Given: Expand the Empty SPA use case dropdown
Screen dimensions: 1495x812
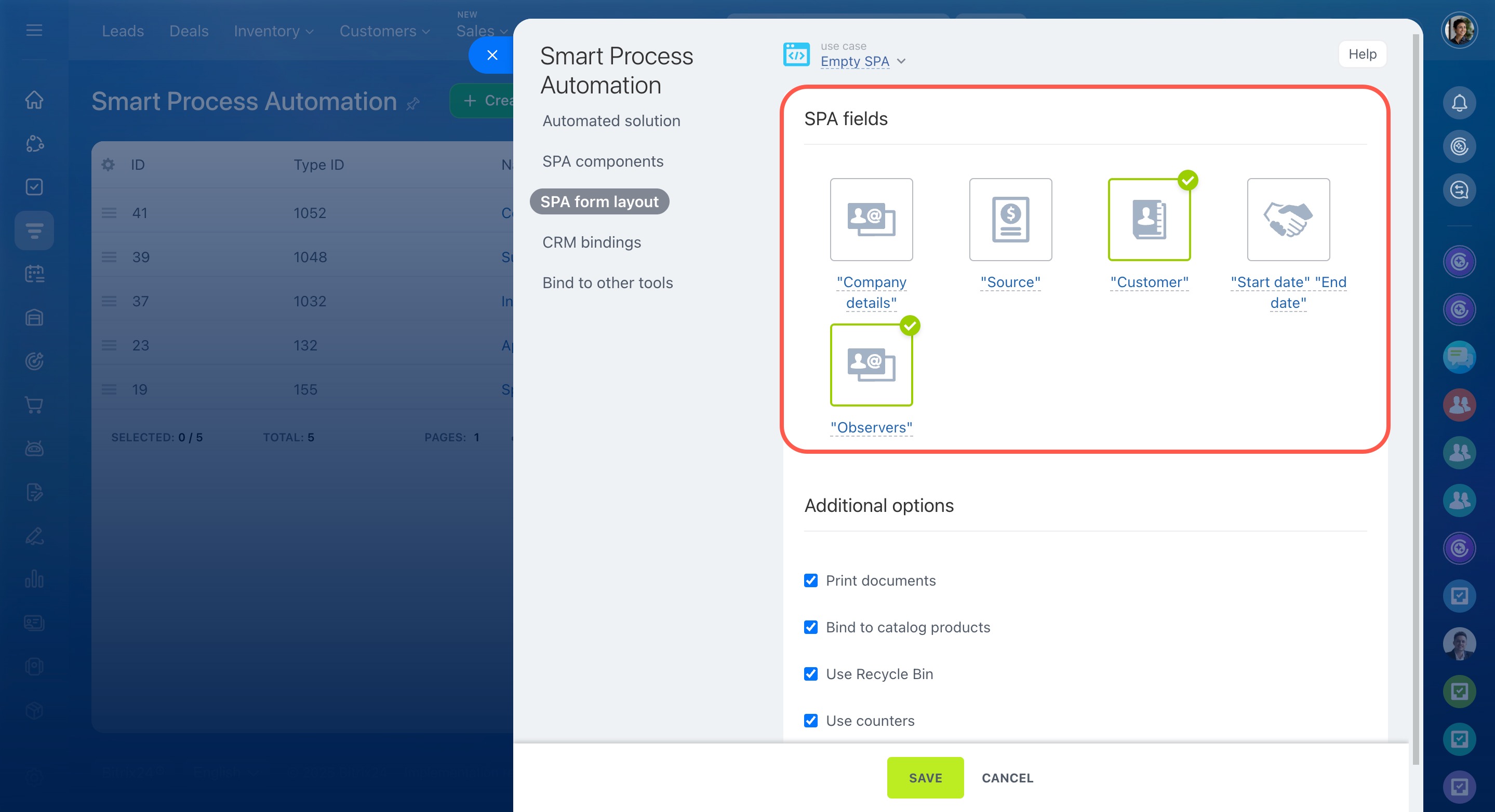Looking at the screenshot, I should 862,61.
